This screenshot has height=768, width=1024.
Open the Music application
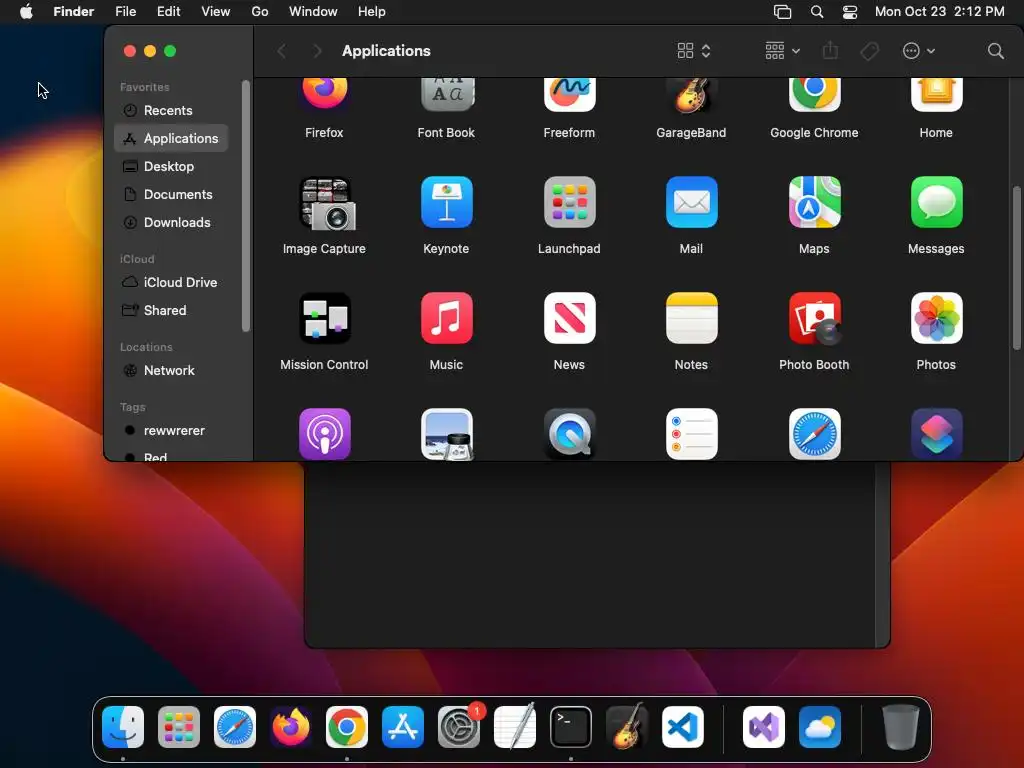[x=447, y=318]
